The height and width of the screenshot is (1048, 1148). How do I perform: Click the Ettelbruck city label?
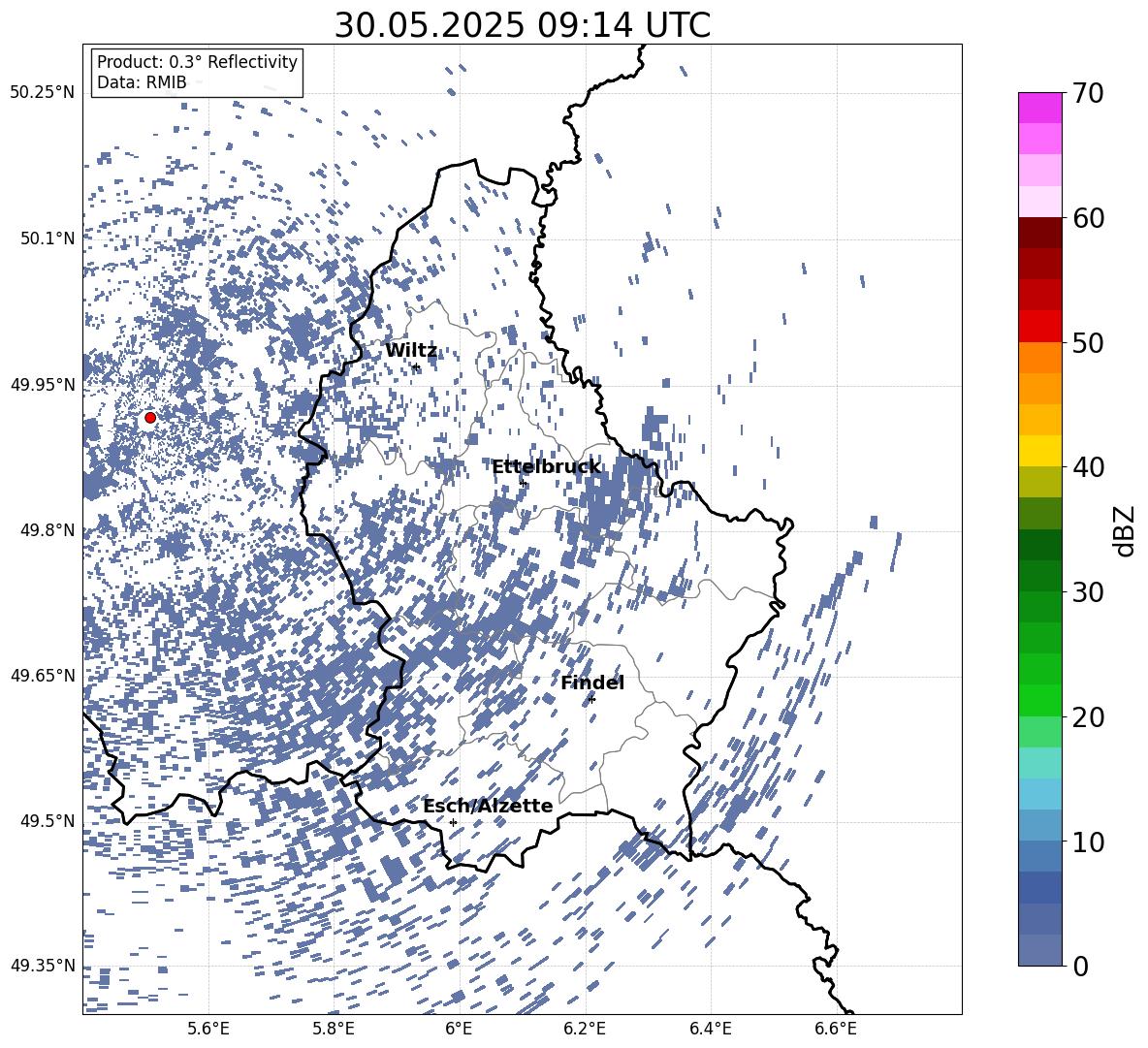tap(546, 467)
